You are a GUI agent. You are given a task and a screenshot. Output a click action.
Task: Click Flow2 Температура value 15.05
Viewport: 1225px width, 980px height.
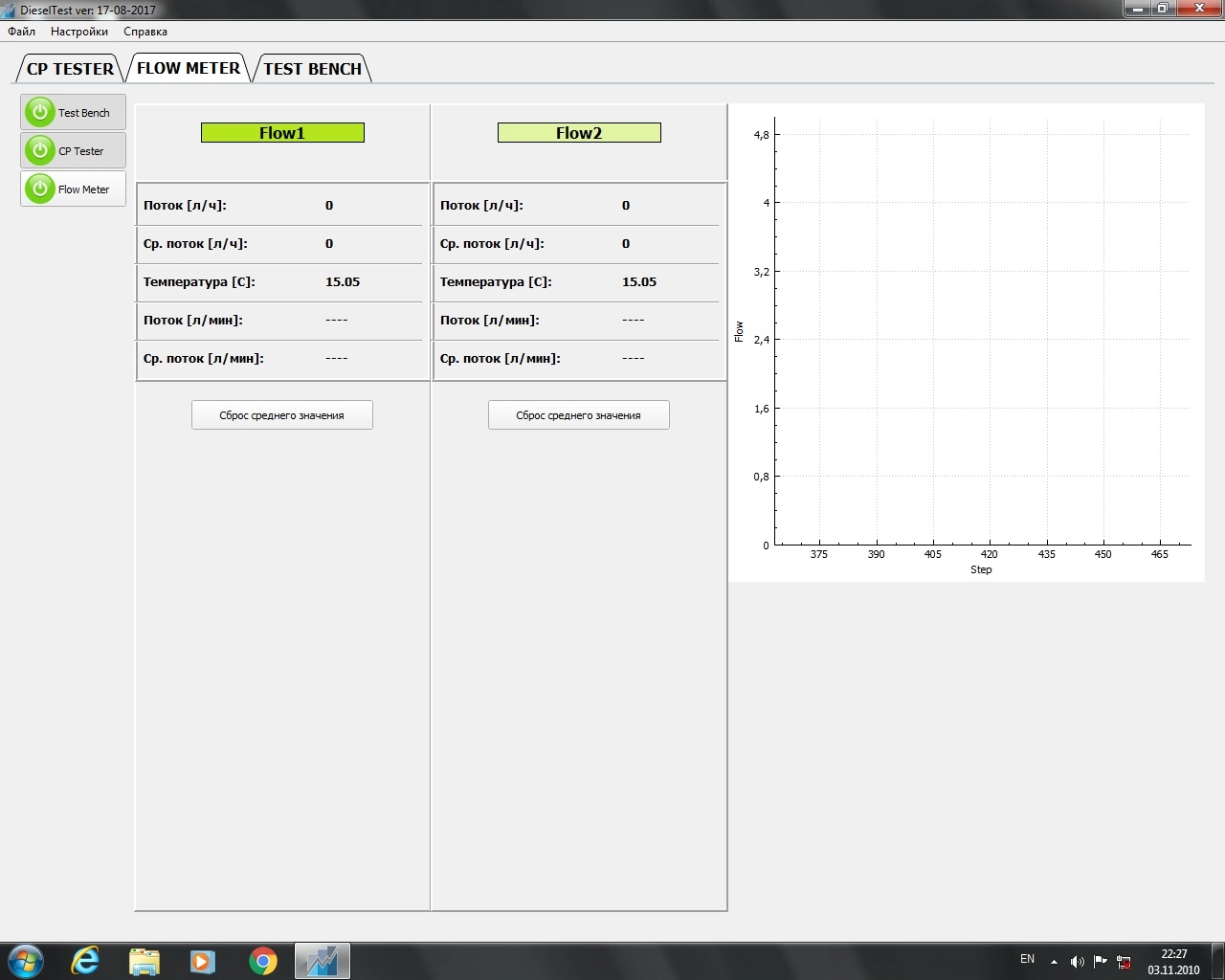(639, 282)
